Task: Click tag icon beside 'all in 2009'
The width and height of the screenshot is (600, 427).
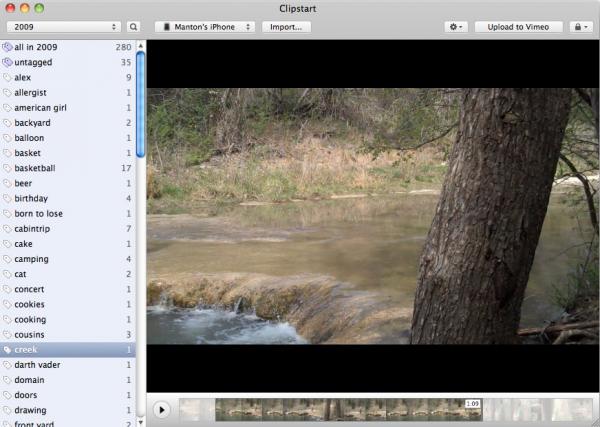Action: (x=7, y=47)
